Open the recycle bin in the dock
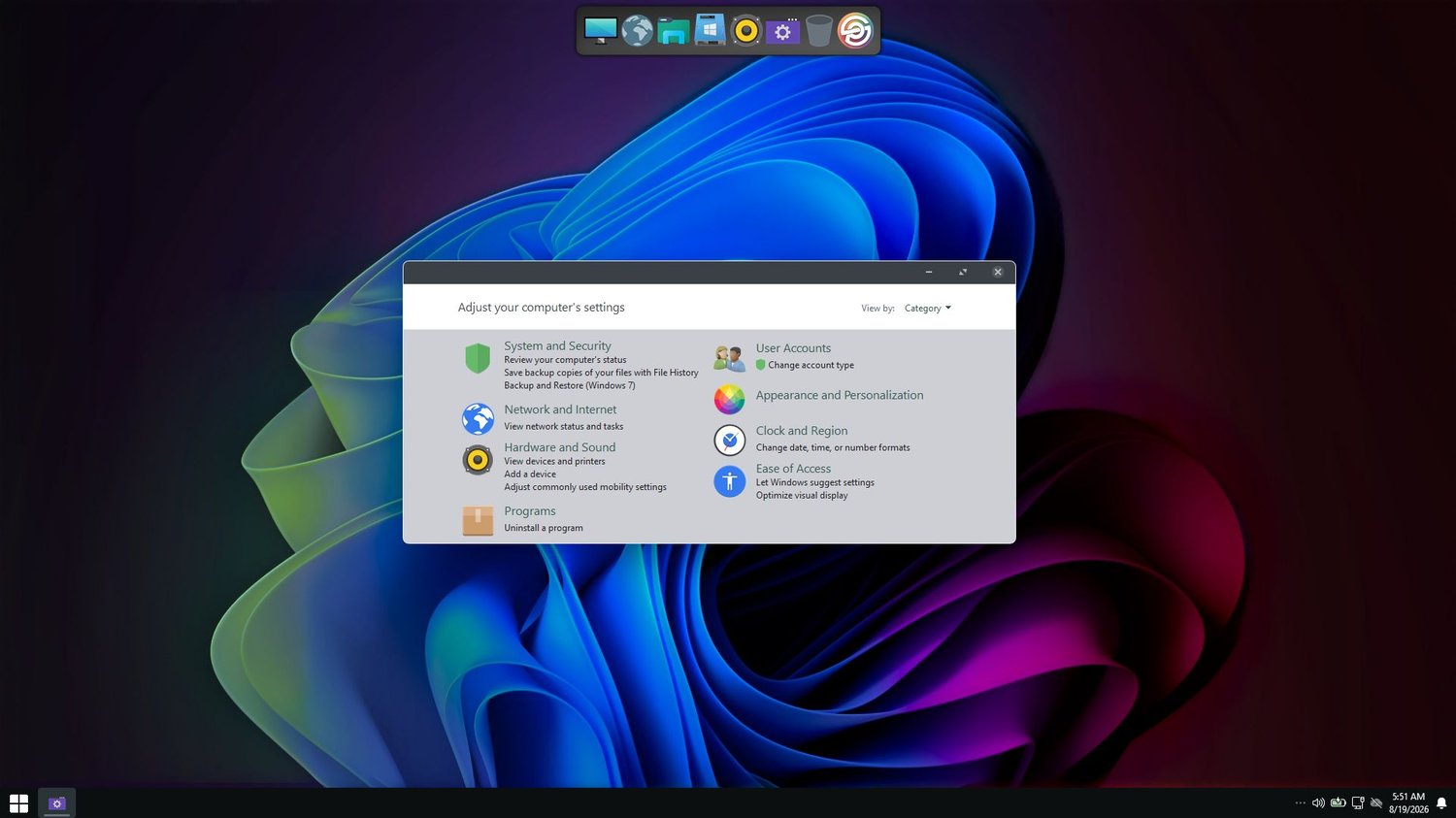Image resolution: width=1456 pixels, height=818 pixels. 818,31
